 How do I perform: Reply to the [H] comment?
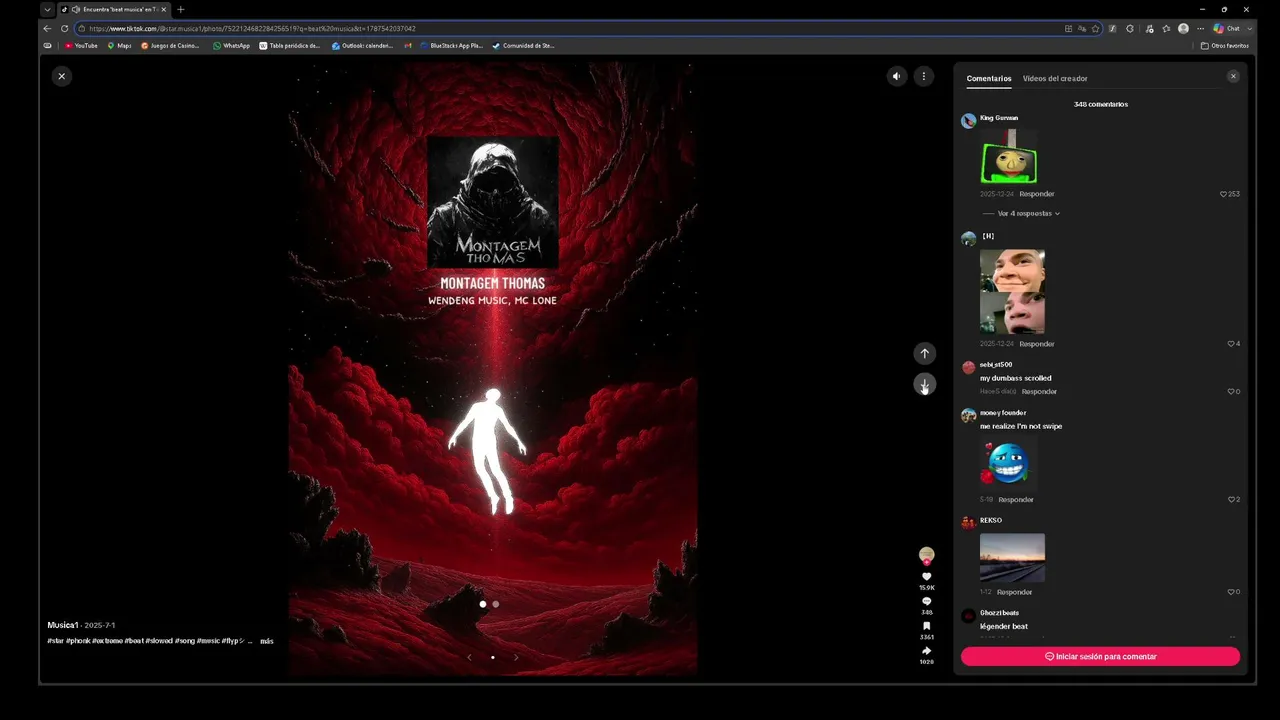pyautogui.click(x=1037, y=344)
